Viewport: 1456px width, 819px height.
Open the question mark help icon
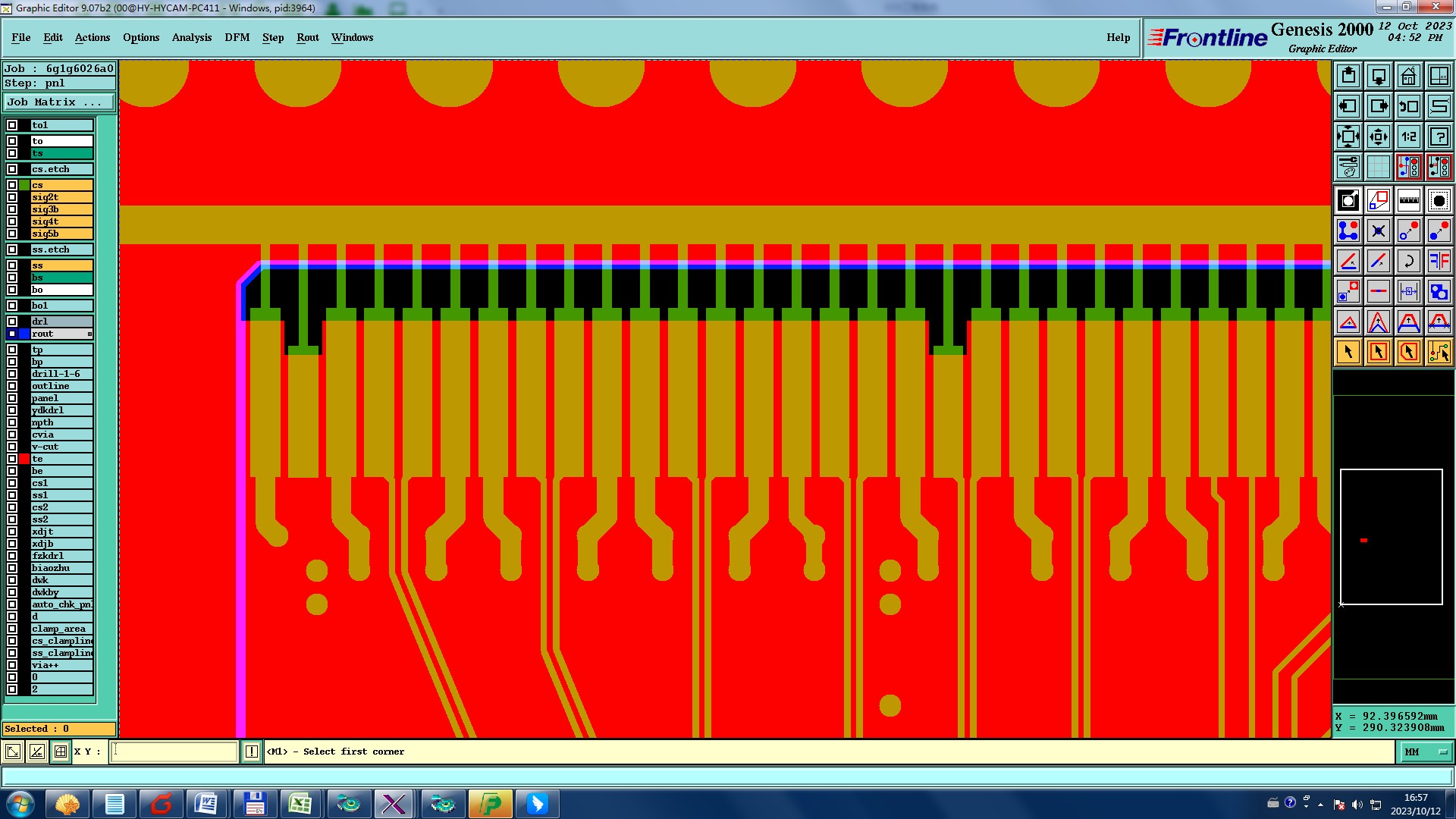(1439, 136)
